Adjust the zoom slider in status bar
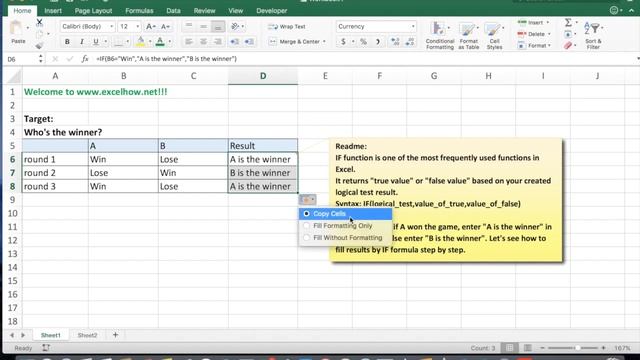 (x=578, y=348)
